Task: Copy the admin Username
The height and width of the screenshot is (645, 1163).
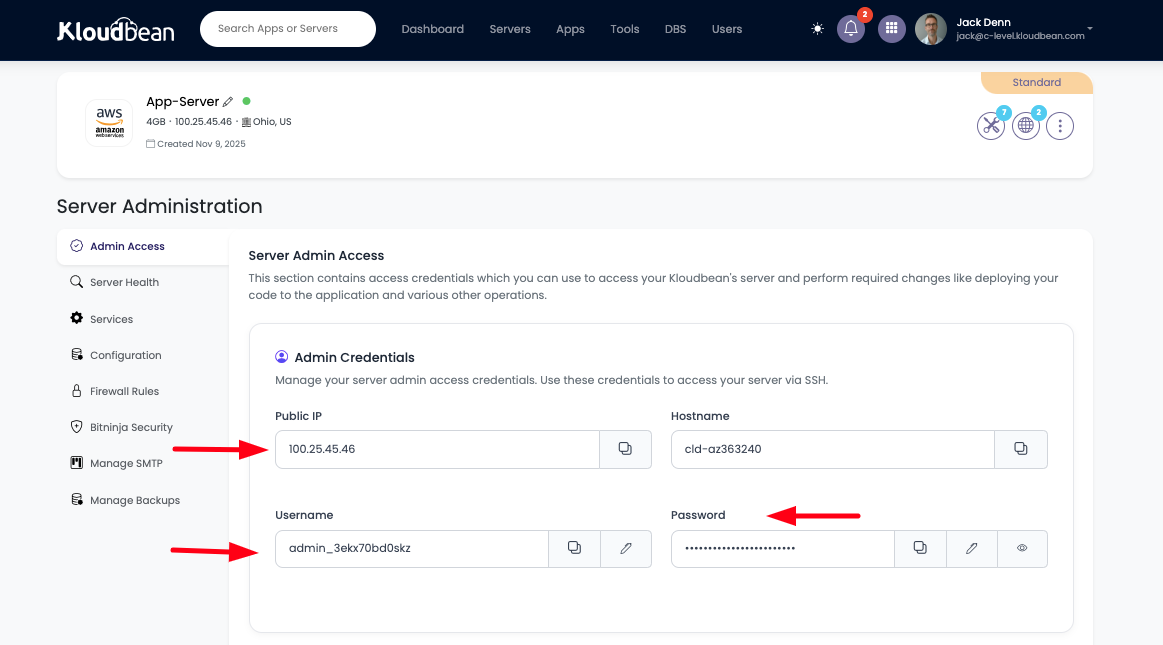Action: coord(574,548)
